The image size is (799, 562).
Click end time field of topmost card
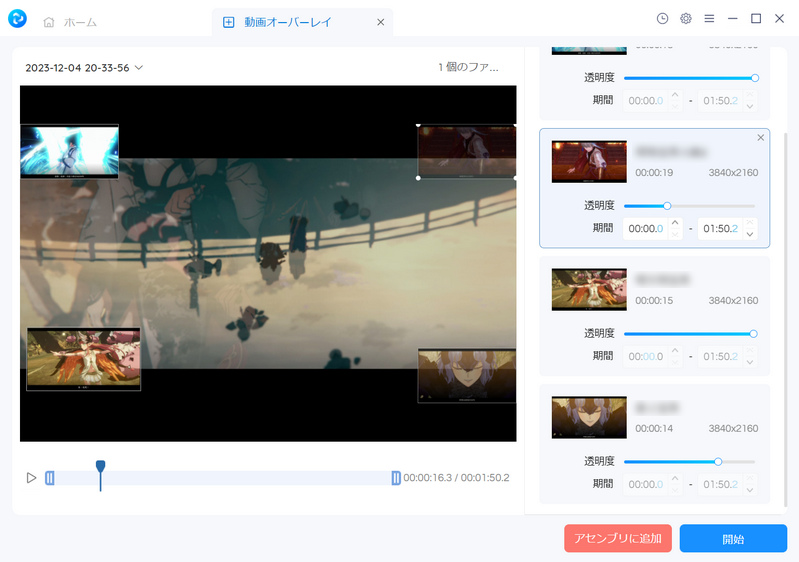coord(721,101)
